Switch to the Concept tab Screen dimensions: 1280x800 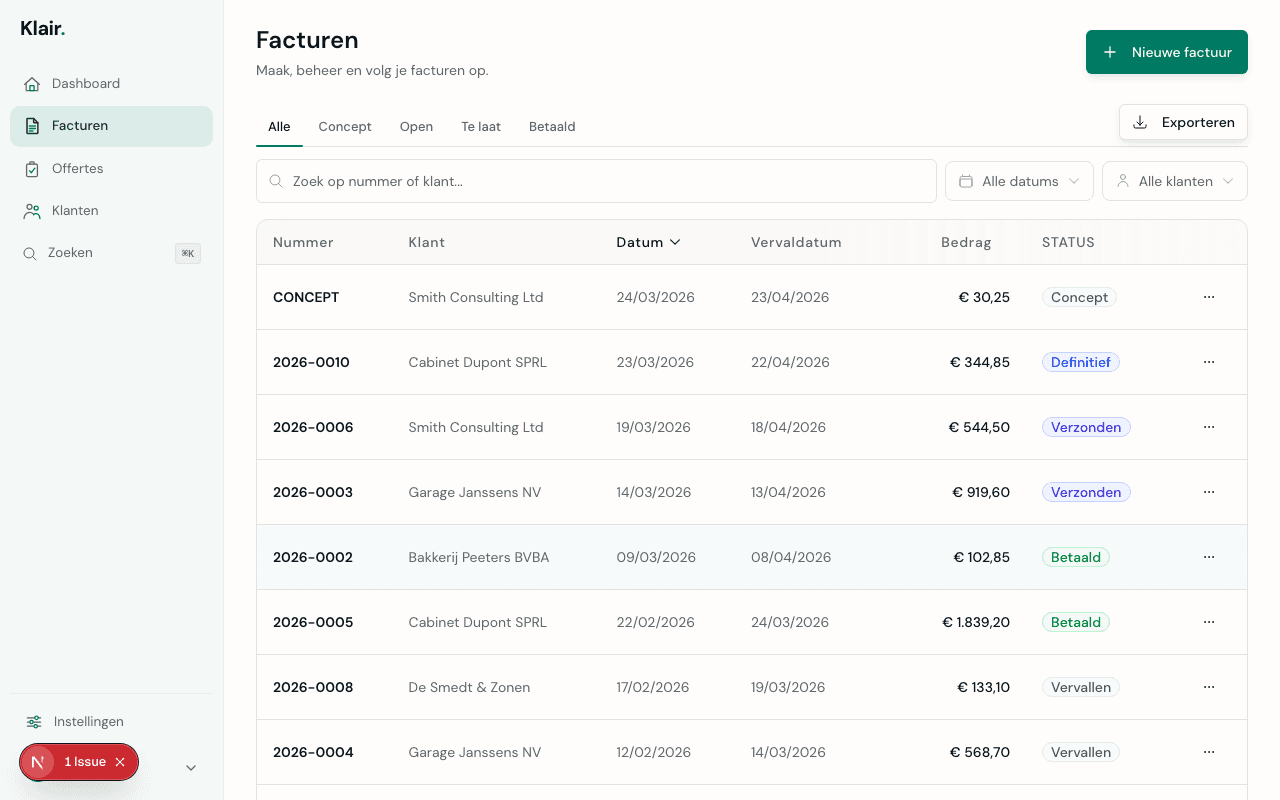click(345, 127)
